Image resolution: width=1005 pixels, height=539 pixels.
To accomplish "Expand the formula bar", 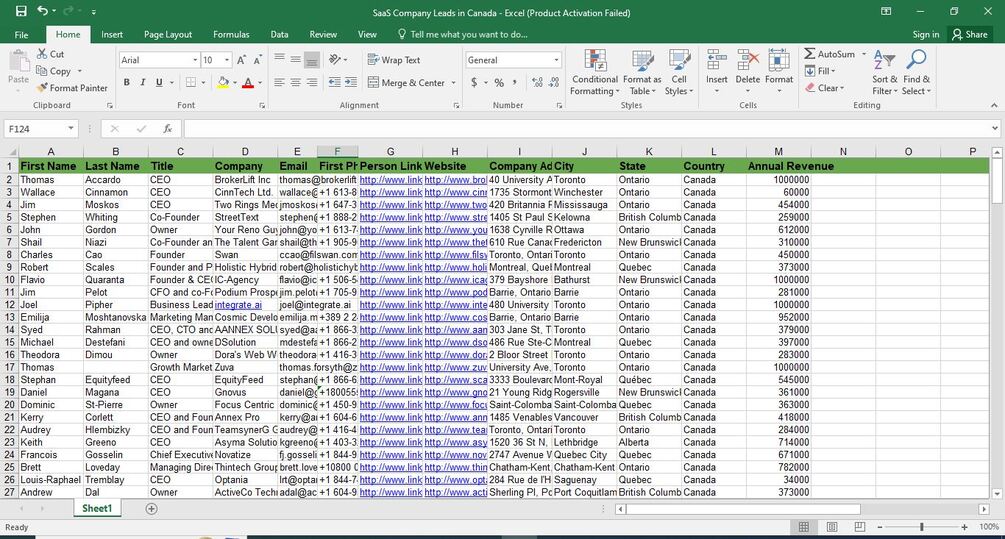I will point(994,129).
